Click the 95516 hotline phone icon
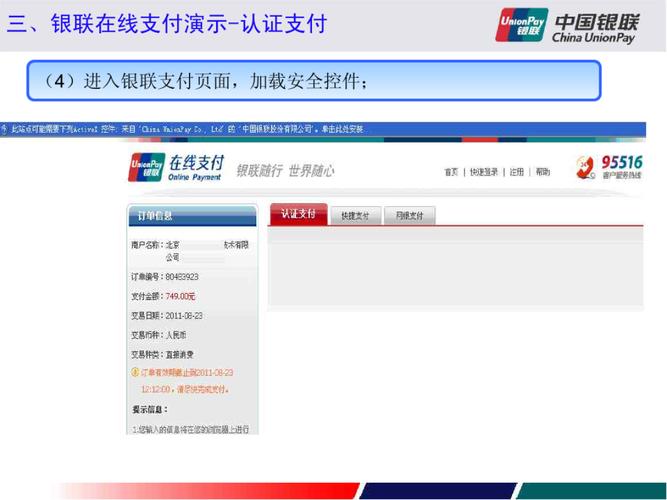The height and width of the screenshot is (500, 667). pos(586,168)
